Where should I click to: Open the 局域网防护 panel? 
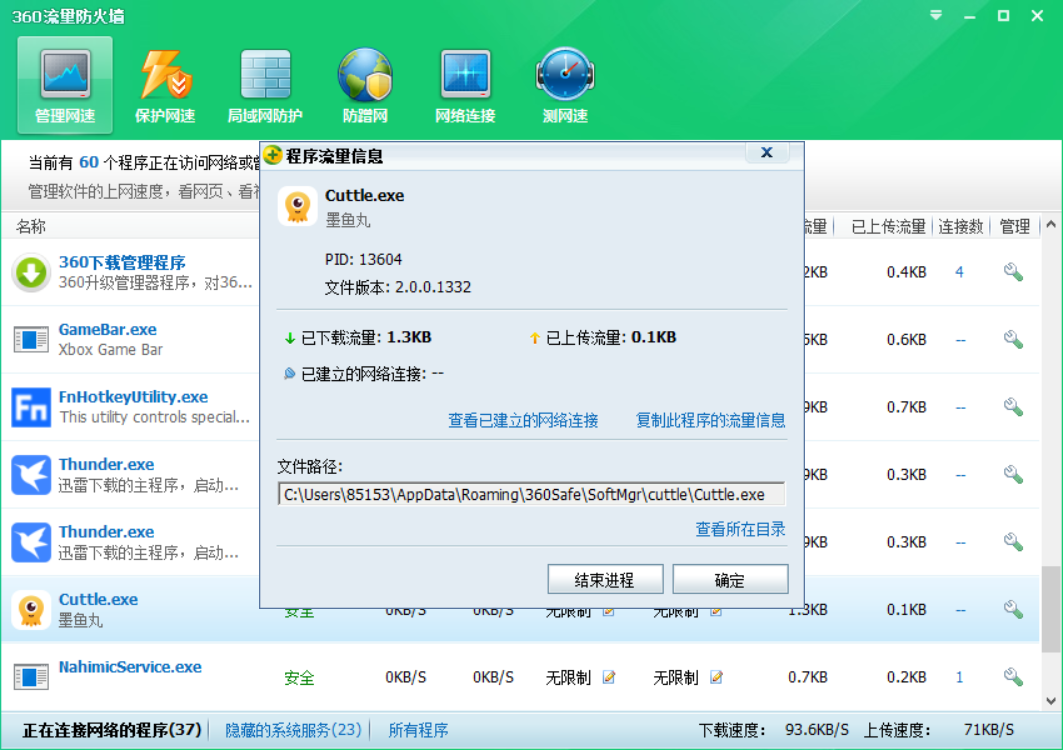264,85
